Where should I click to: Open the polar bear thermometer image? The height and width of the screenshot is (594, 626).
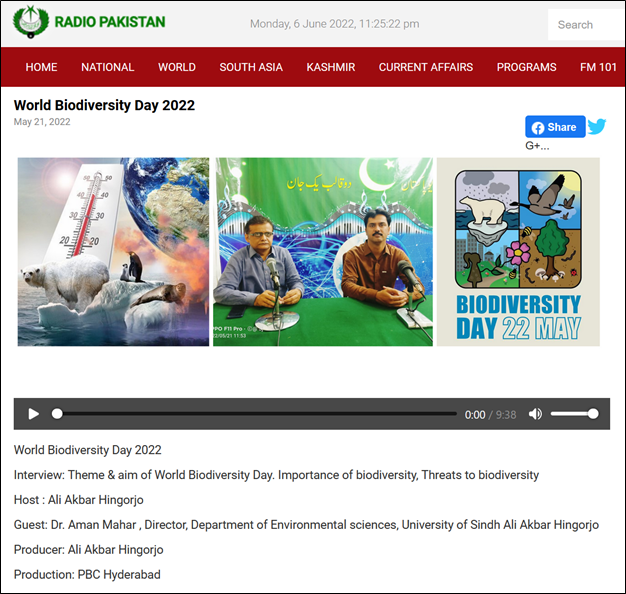[x=113, y=251]
